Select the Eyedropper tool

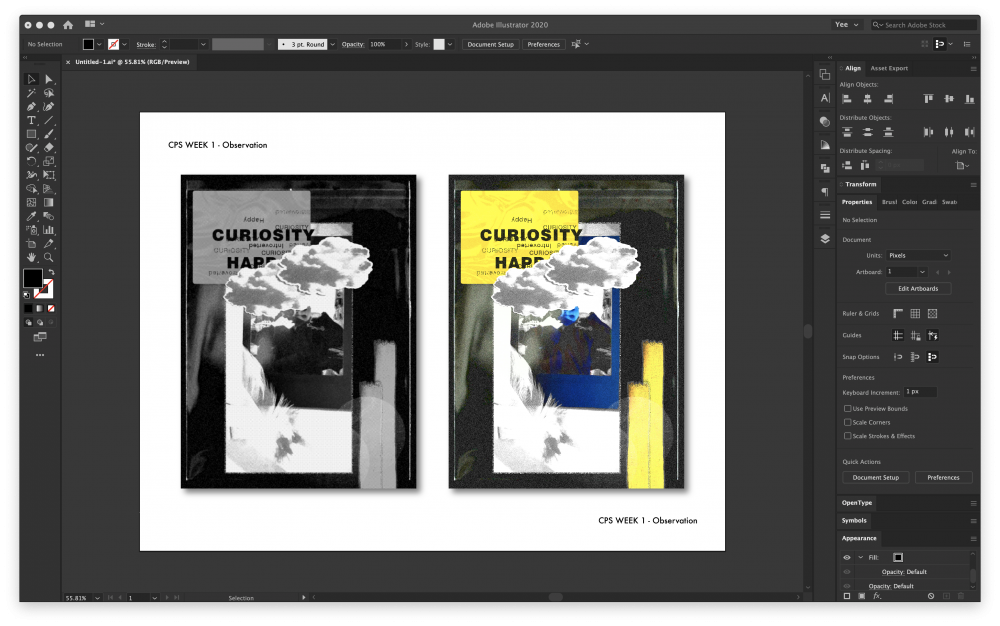pyautogui.click(x=31, y=216)
